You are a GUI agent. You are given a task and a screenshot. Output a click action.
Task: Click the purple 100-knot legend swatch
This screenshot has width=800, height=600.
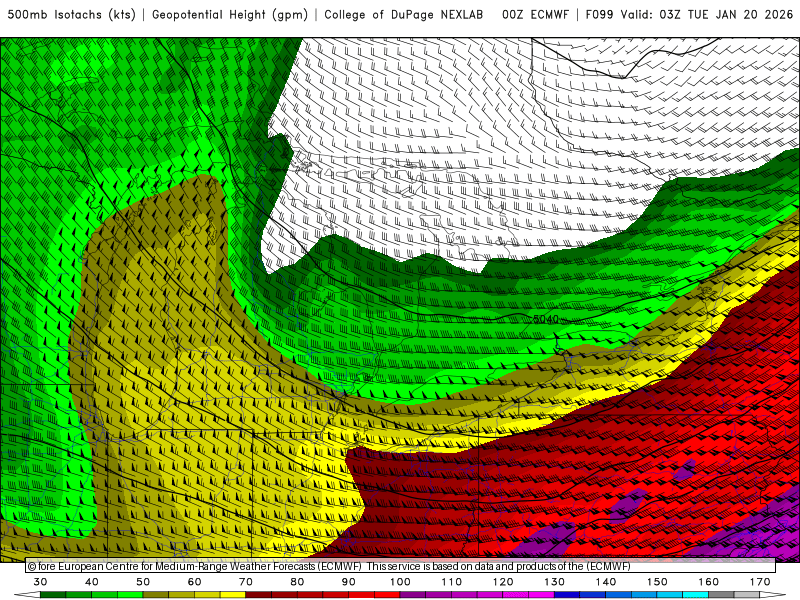413,595
